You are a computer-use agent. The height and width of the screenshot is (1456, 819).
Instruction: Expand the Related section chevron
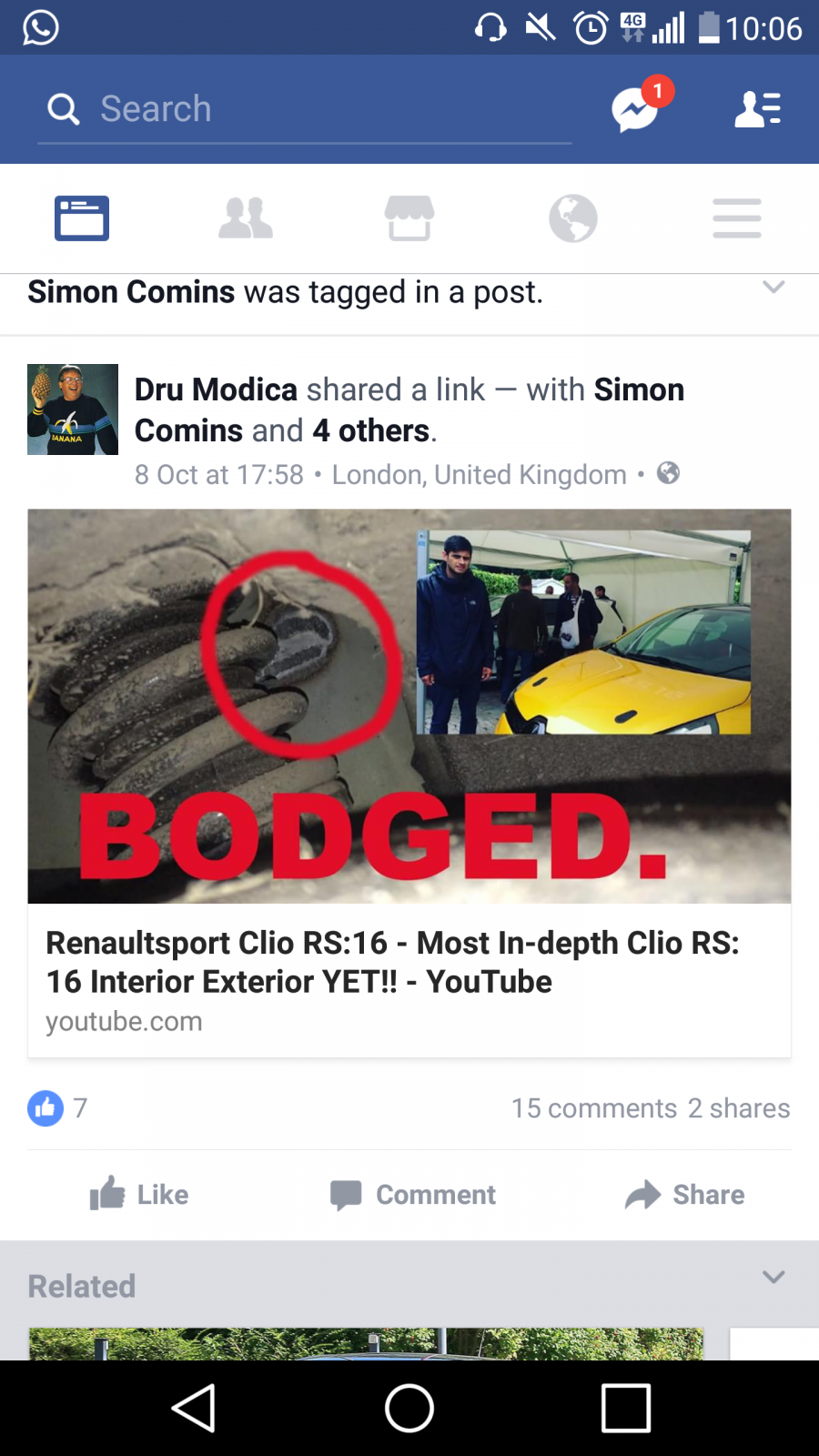[x=773, y=1277]
